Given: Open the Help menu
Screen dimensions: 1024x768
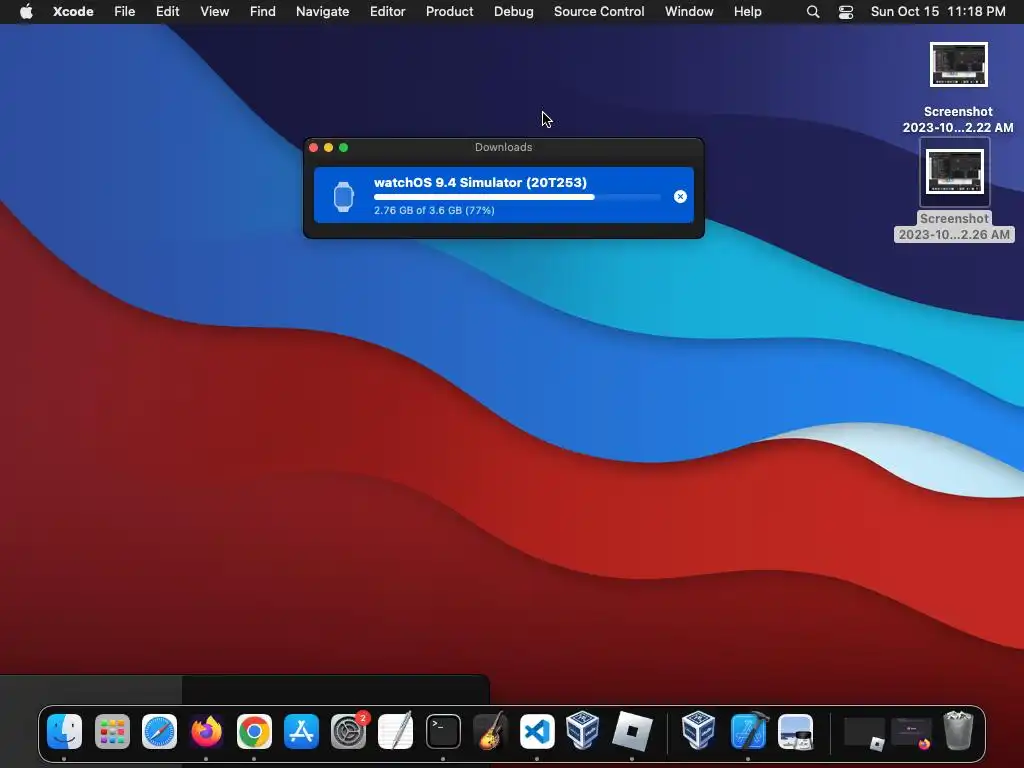Looking at the screenshot, I should (748, 12).
